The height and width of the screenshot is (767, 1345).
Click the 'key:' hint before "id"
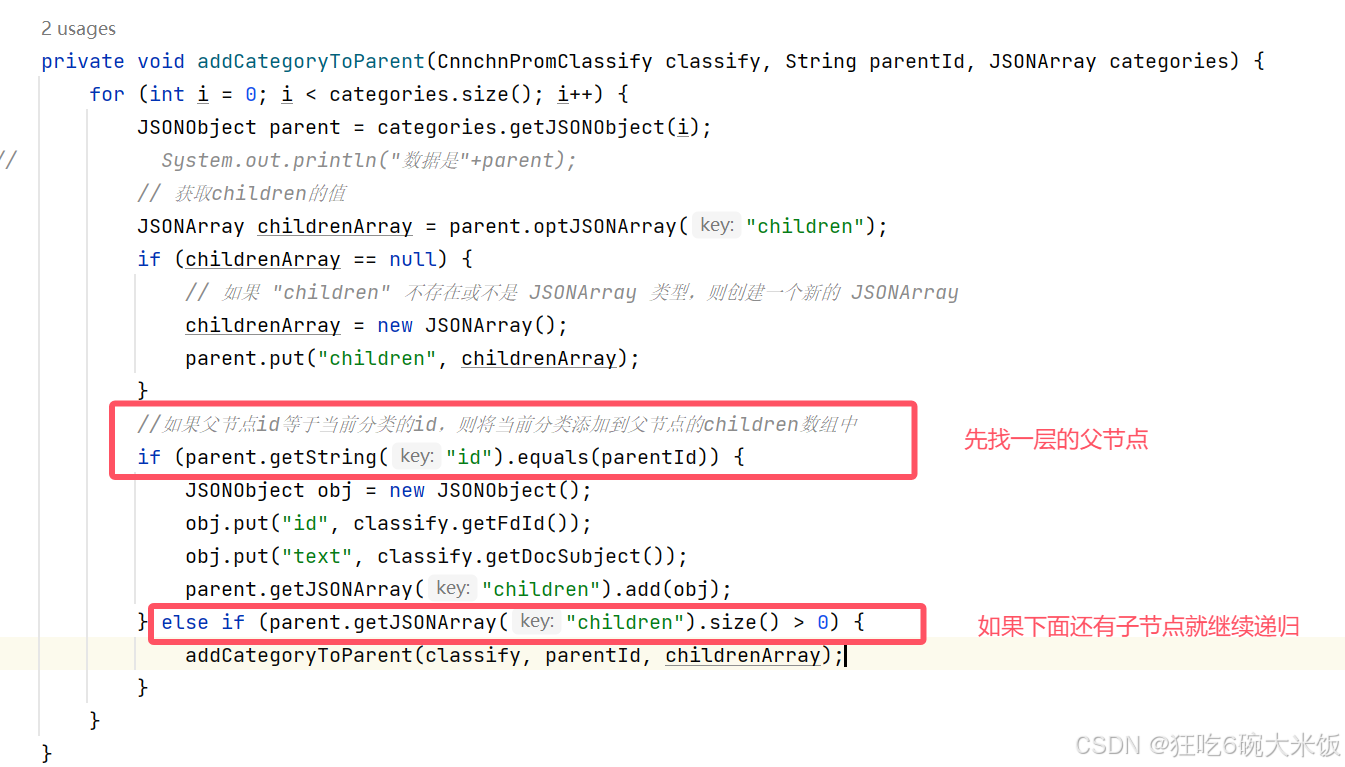tap(416, 456)
